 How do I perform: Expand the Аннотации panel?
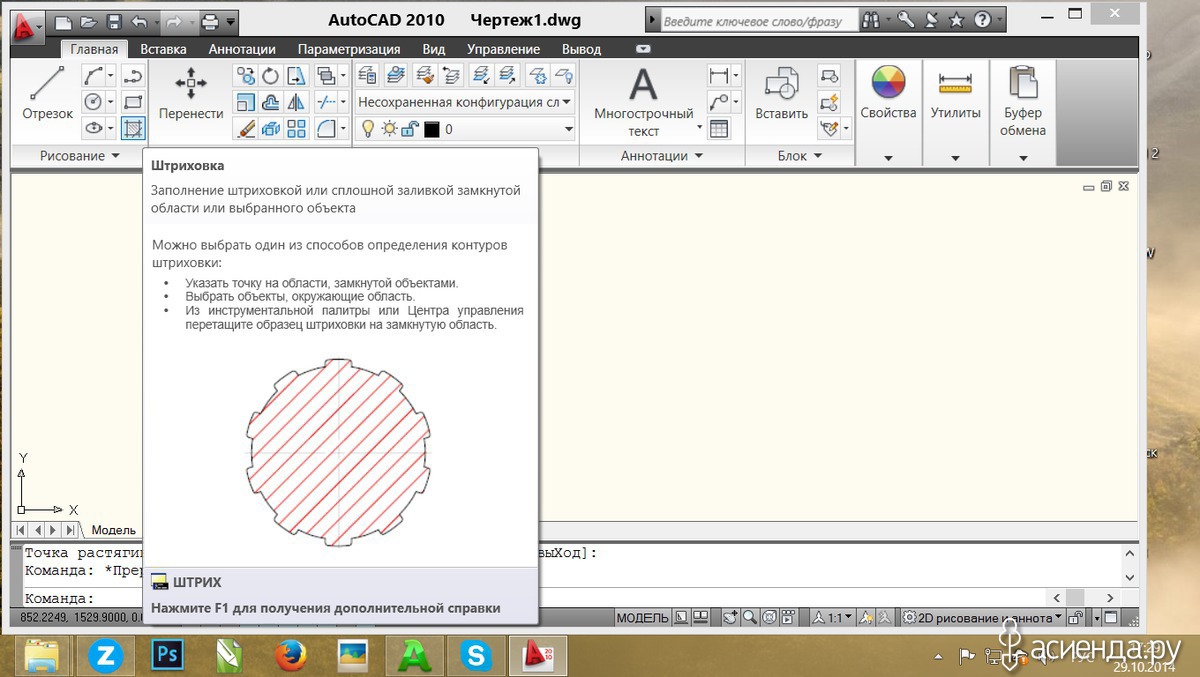click(x=661, y=156)
